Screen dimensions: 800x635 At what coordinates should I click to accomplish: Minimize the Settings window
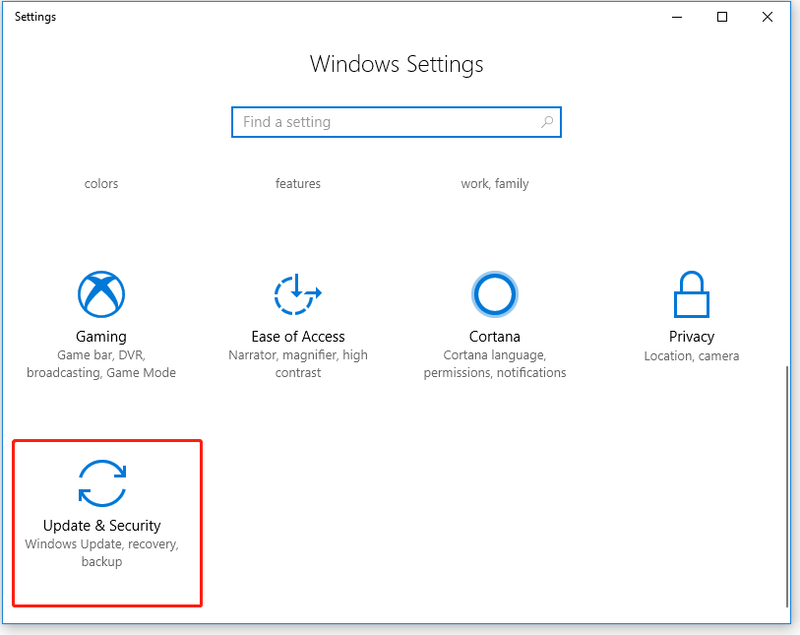click(677, 17)
